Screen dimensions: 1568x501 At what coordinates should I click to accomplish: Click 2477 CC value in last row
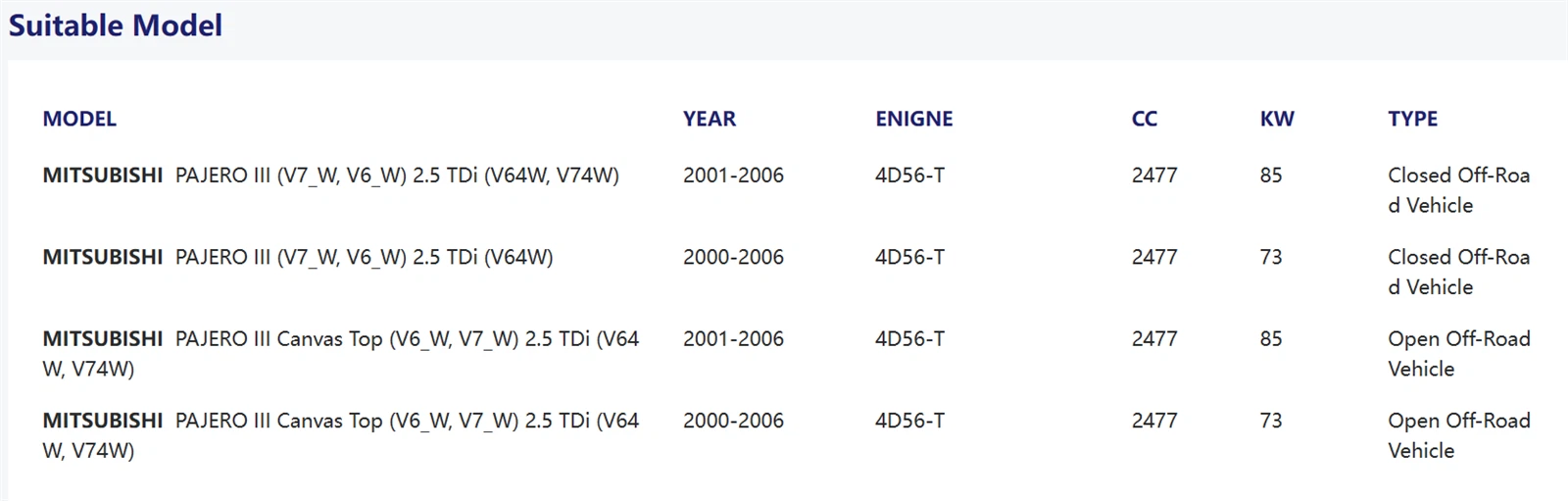(x=1154, y=421)
